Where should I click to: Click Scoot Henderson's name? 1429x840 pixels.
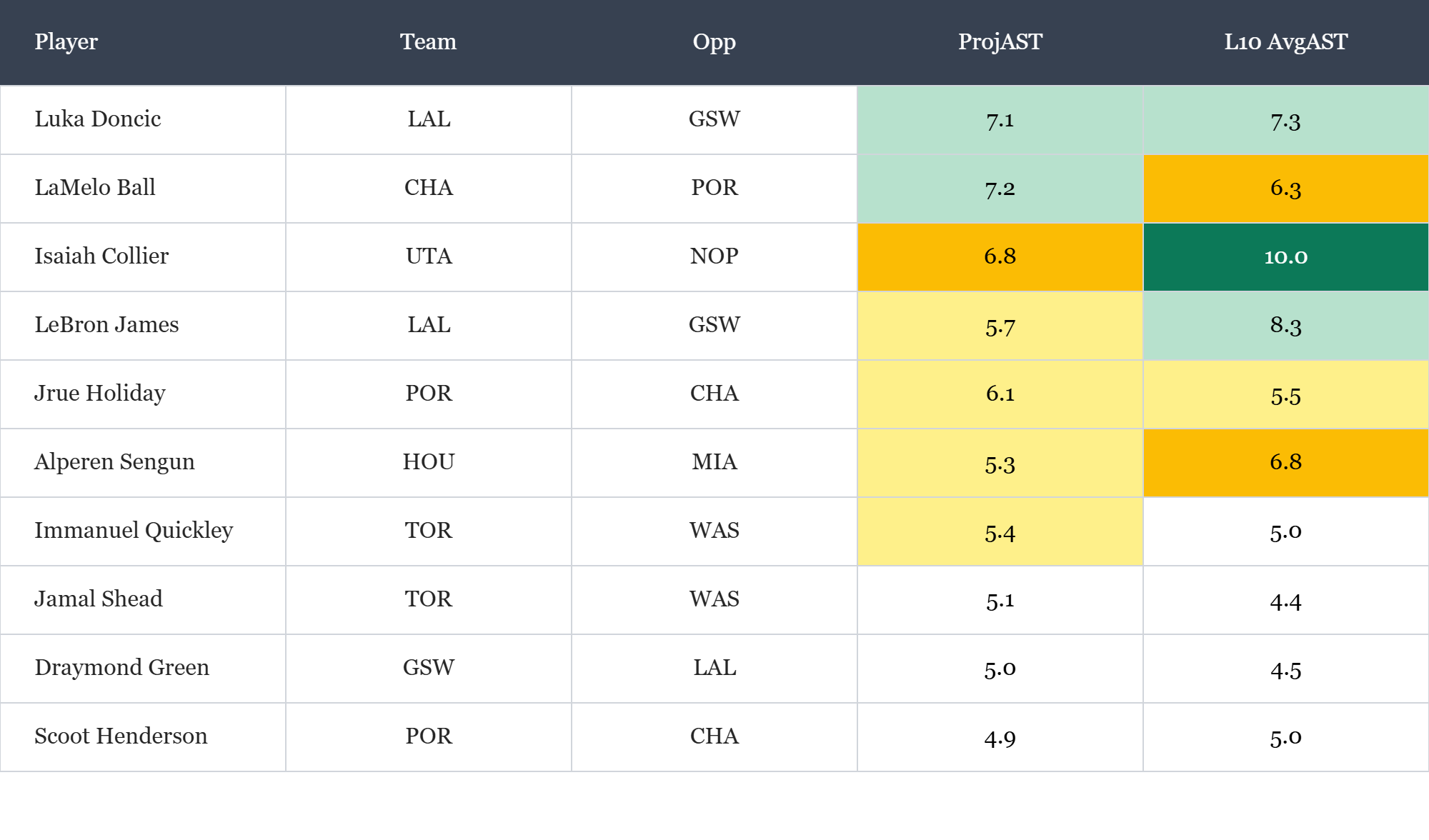point(121,736)
